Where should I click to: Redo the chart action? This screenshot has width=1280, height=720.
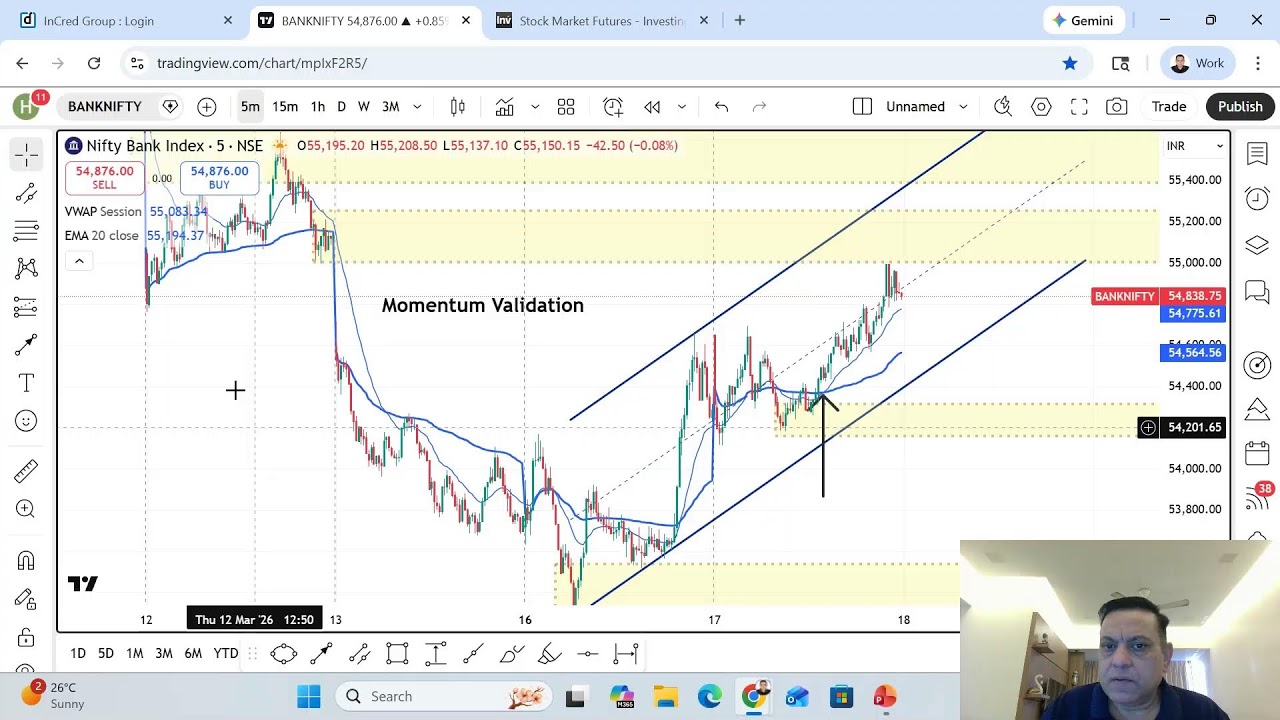click(x=759, y=107)
